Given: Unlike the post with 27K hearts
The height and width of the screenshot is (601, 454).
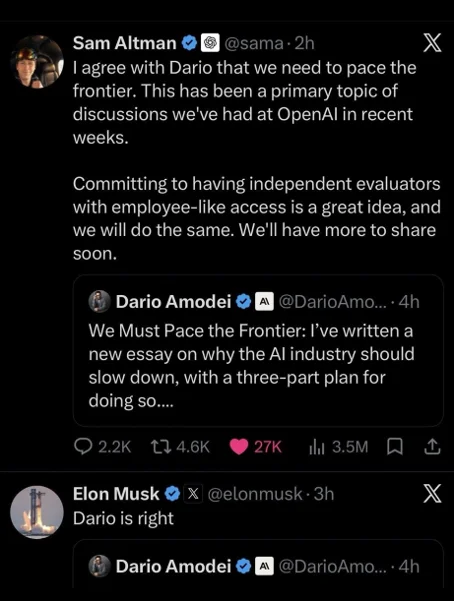Looking at the screenshot, I should (x=239, y=447).
